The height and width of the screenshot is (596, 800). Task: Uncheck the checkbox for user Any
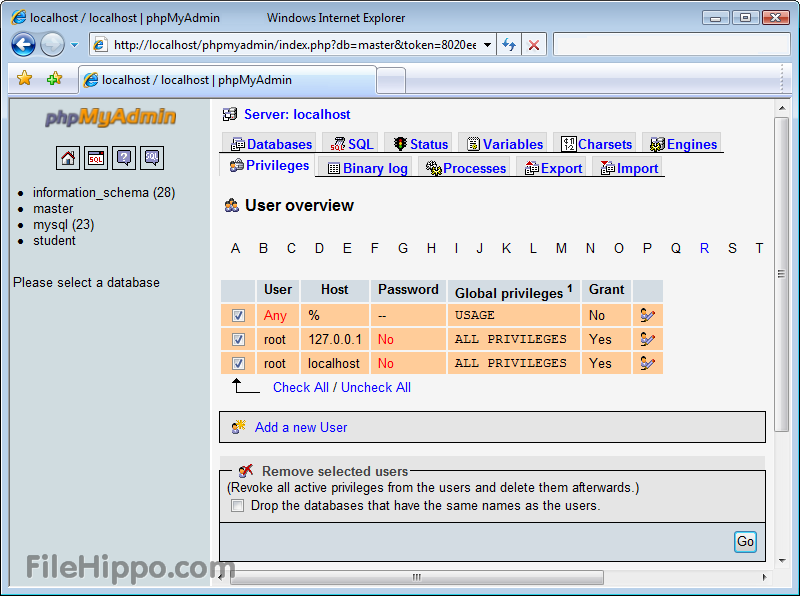coord(238,315)
